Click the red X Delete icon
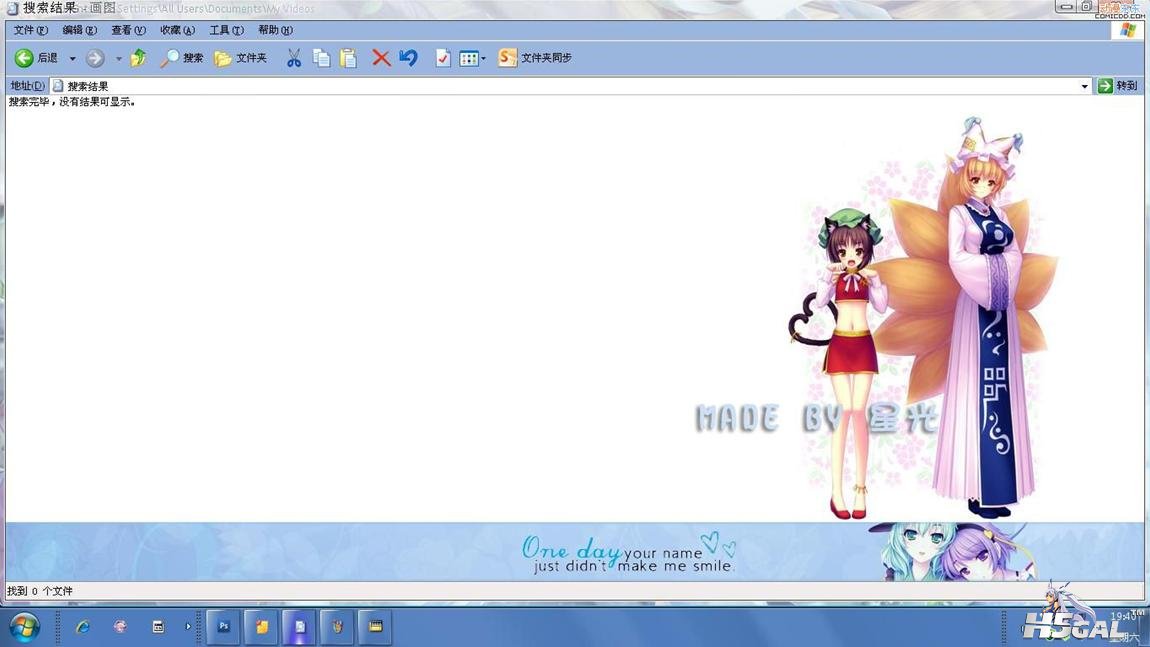The image size is (1150, 647). [381, 58]
